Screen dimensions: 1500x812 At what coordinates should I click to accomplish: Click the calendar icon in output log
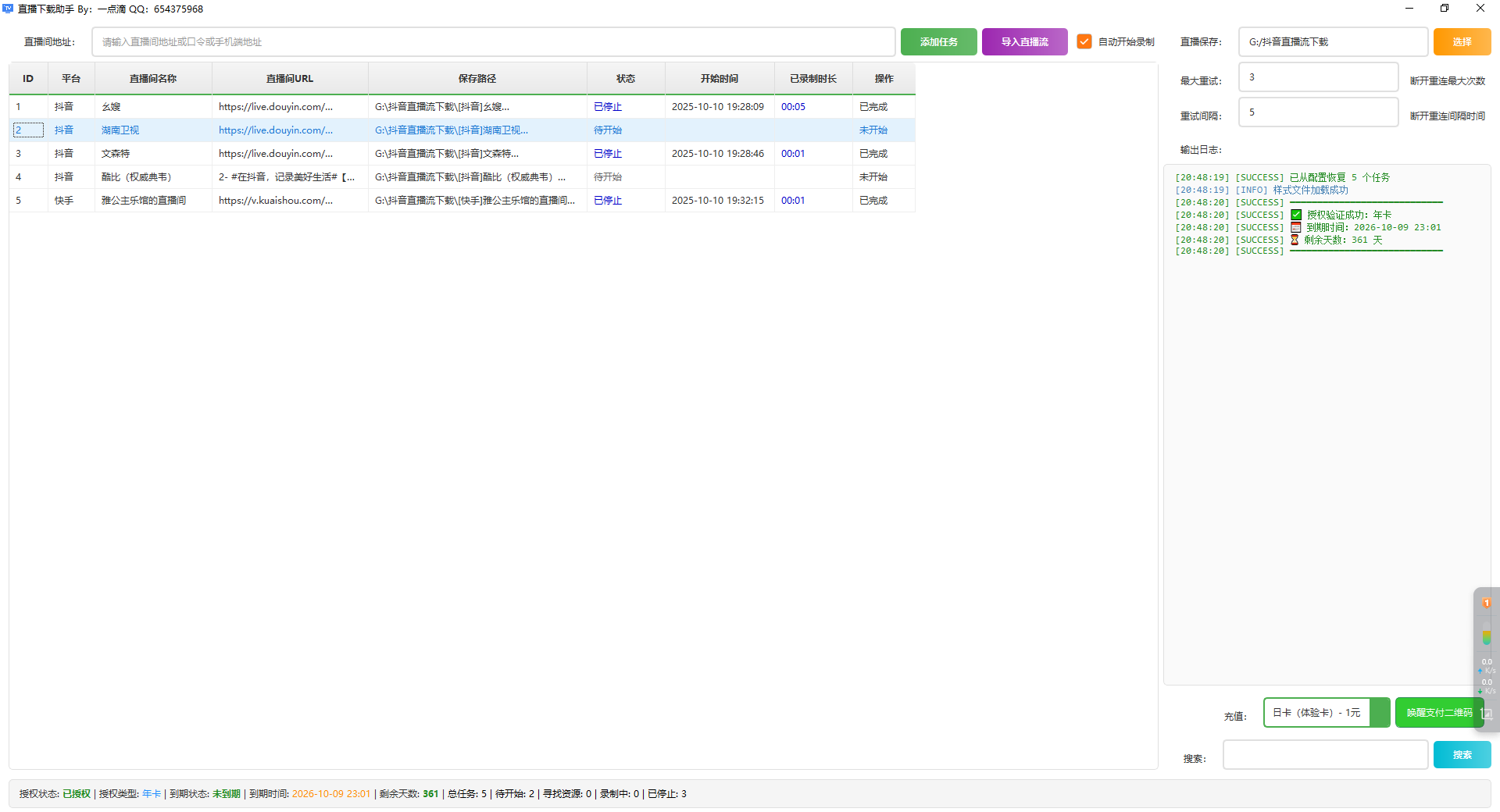tap(1295, 227)
